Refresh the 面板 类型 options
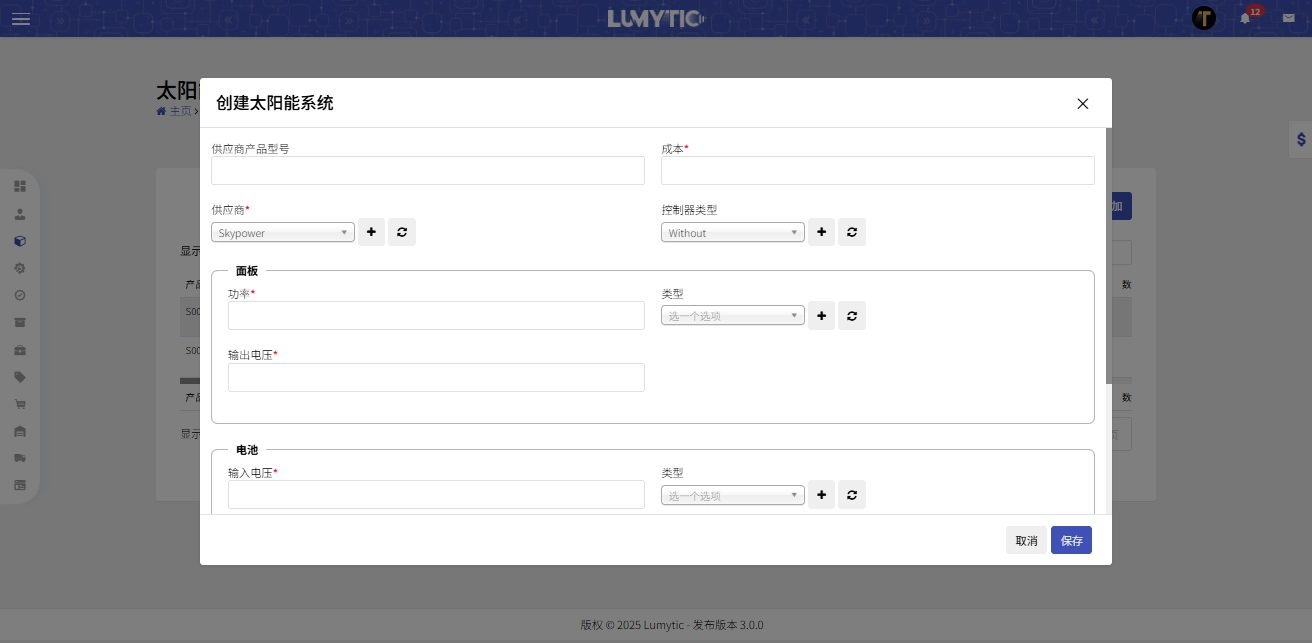The image size is (1312, 643). 852,315
